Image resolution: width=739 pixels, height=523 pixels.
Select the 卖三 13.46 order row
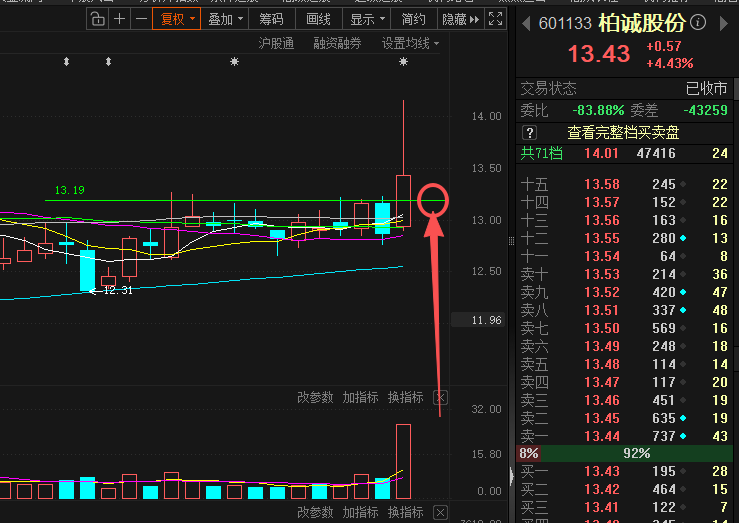[624, 400]
